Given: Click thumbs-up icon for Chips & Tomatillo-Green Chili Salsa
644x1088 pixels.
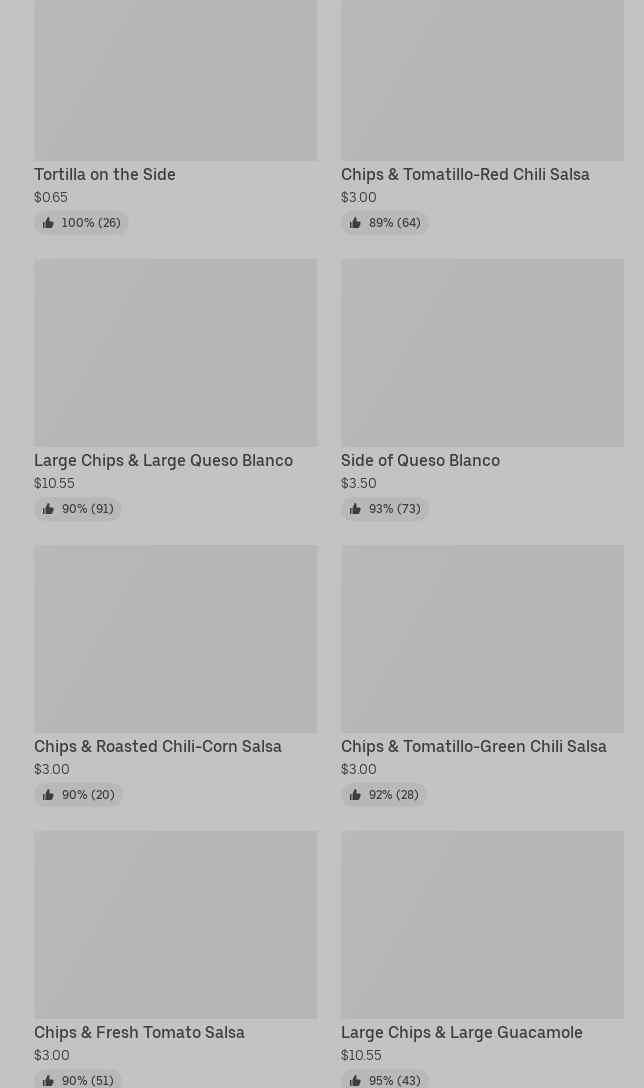Looking at the screenshot, I should click(355, 795).
